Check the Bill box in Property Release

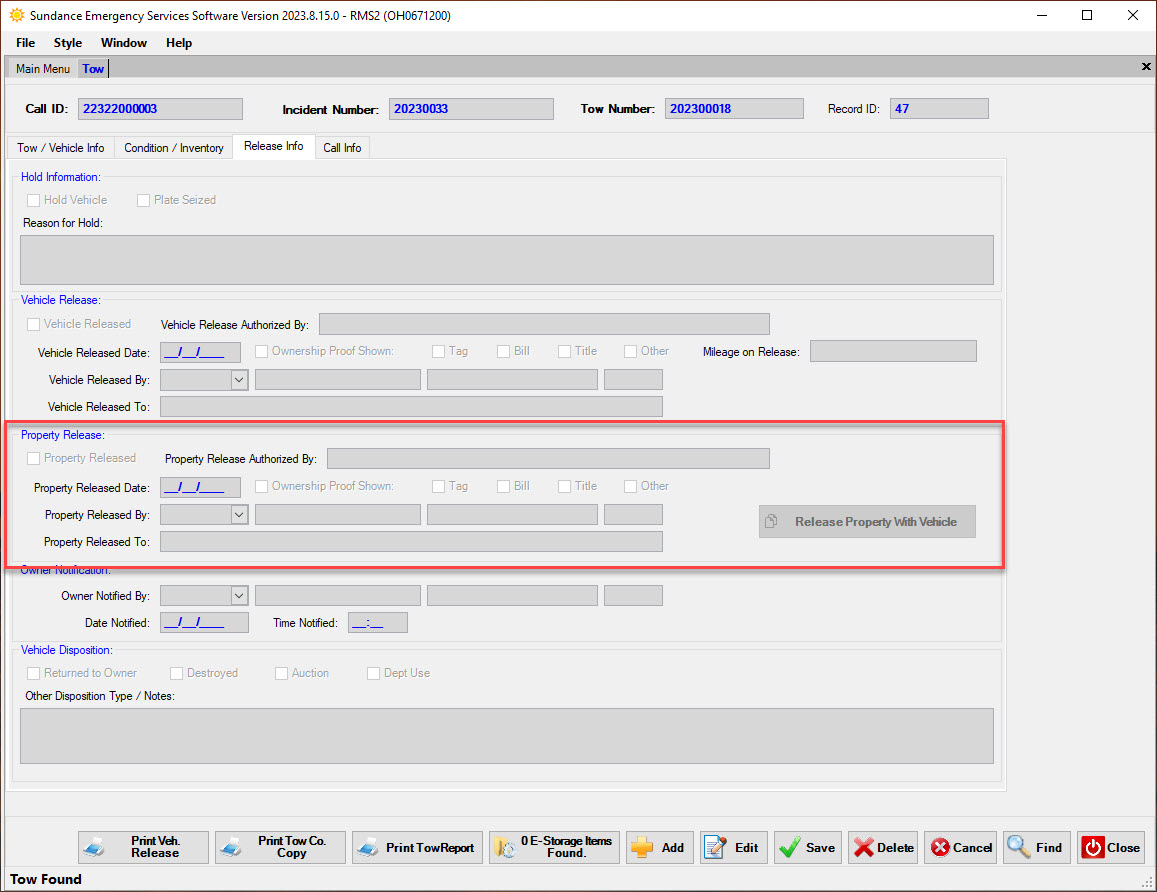pyautogui.click(x=503, y=486)
